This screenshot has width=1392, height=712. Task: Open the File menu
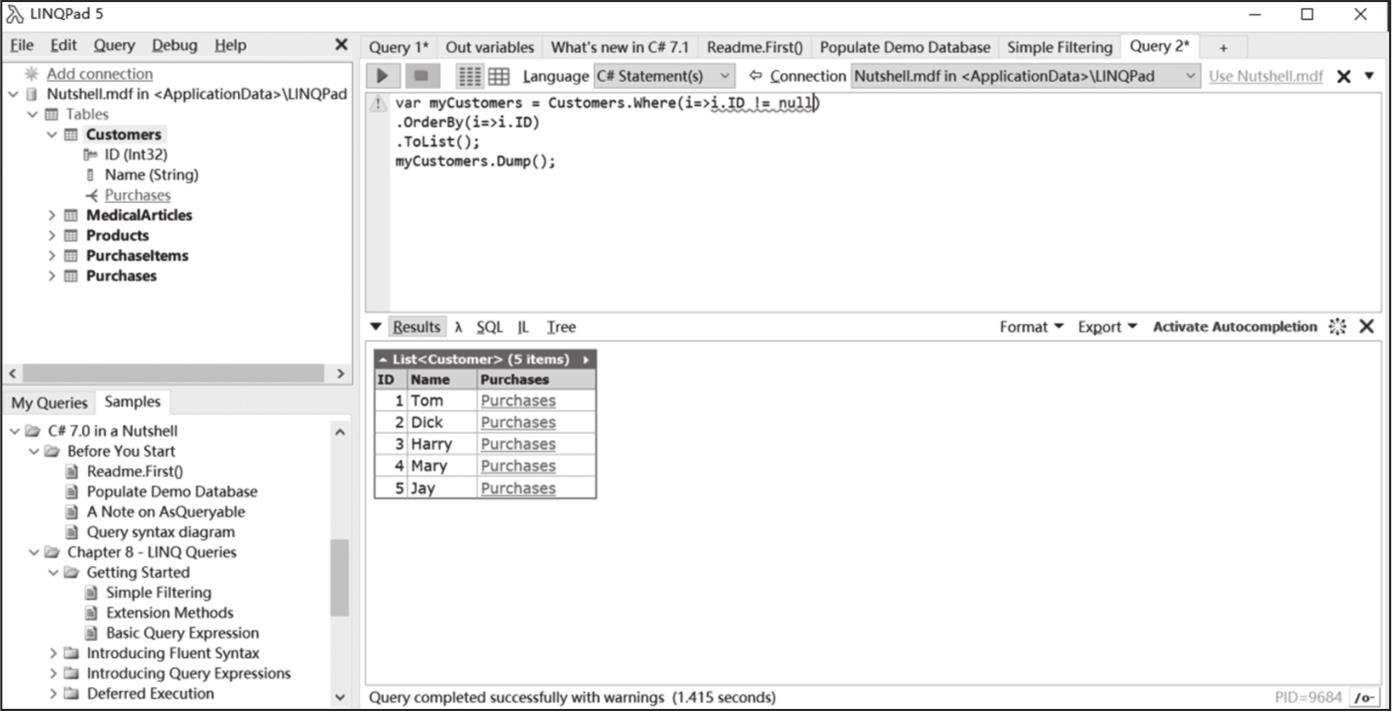click(x=21, y=45)
